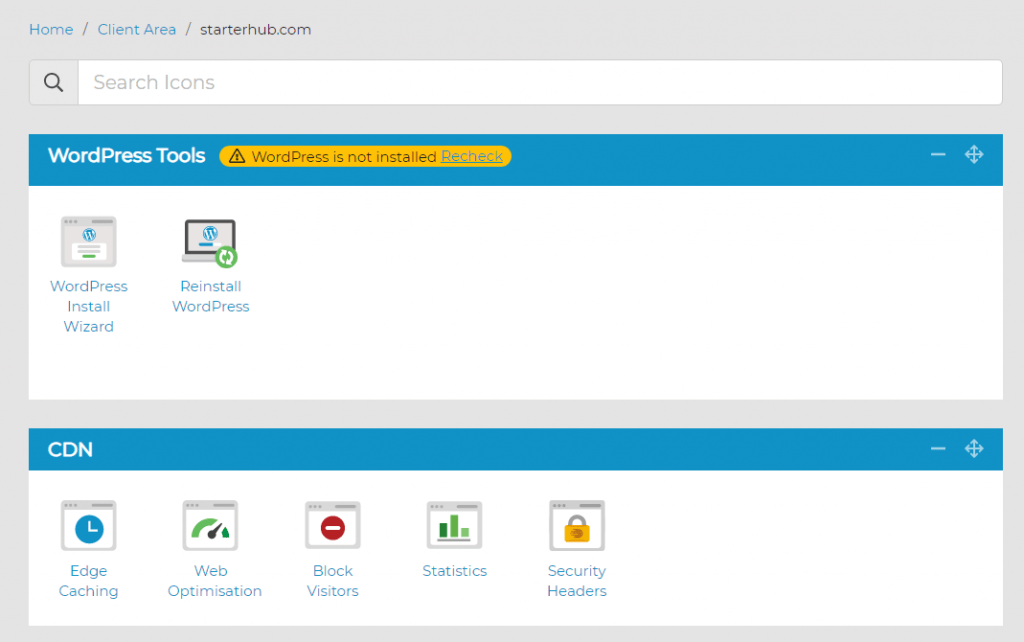Click the Statistics text label
Image resolution: width=1024 pixels, height=642 pixels.
(x=455, y=571)
